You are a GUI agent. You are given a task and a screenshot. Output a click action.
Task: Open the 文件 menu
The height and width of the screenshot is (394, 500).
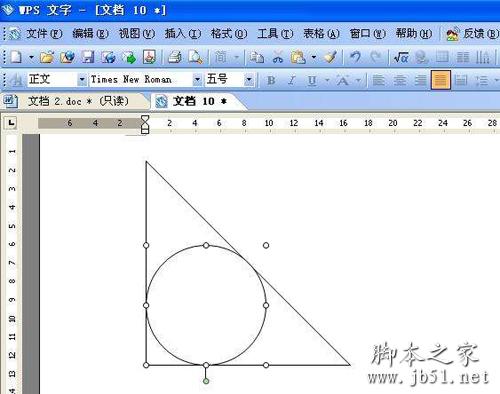[x=44, y=34]
